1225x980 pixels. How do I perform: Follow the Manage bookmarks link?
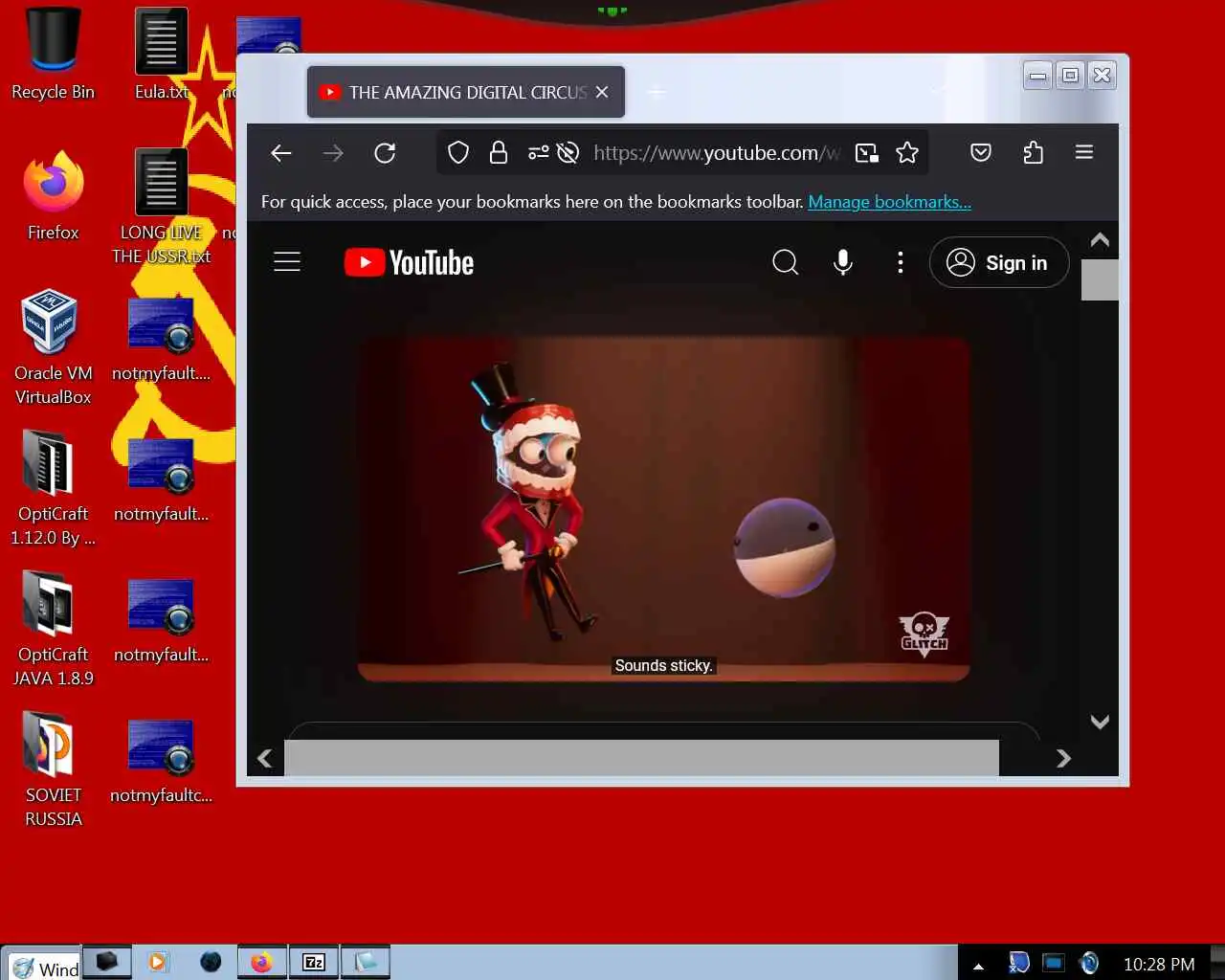889,202
